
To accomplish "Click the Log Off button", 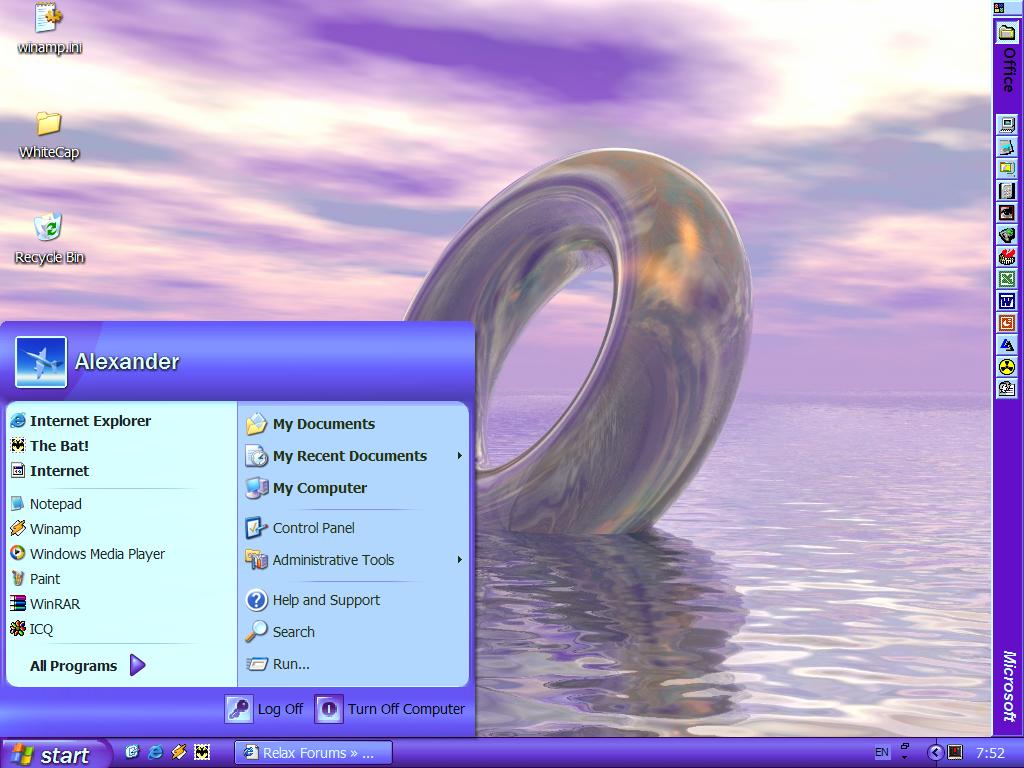I will pyautogui.click(x=264, y=709).
